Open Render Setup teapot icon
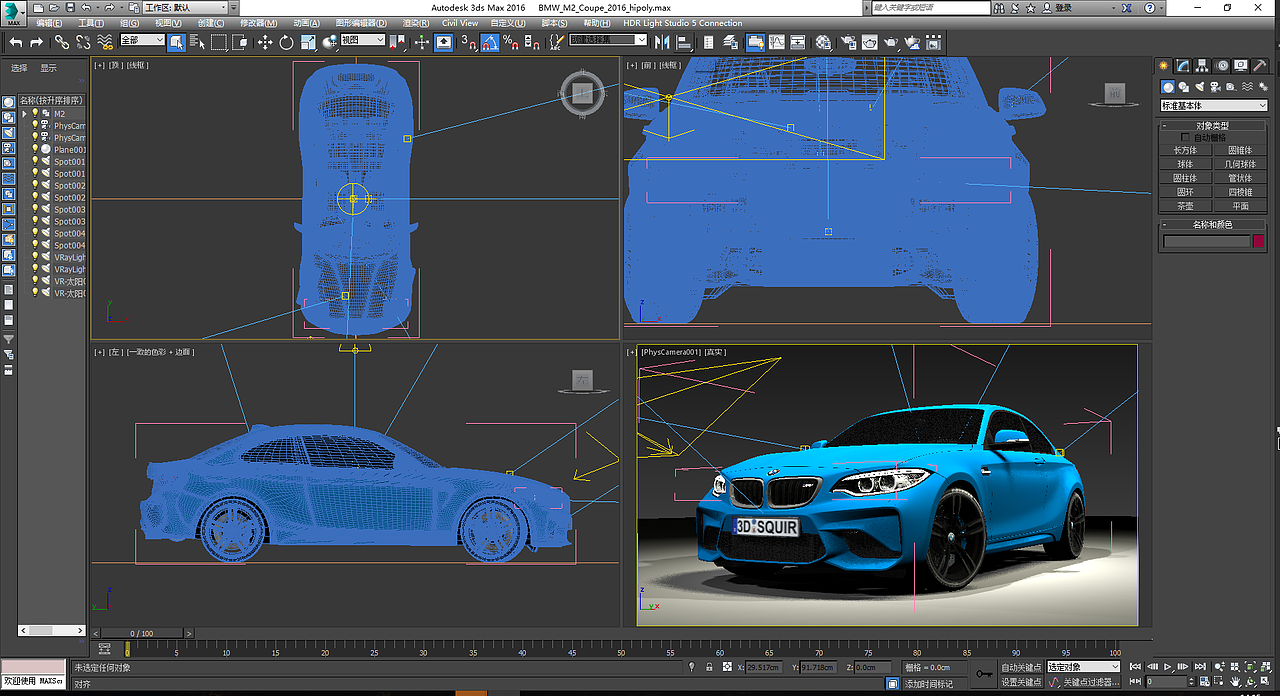The height and width of the screenshot is (696, 1280). point(848,42)
